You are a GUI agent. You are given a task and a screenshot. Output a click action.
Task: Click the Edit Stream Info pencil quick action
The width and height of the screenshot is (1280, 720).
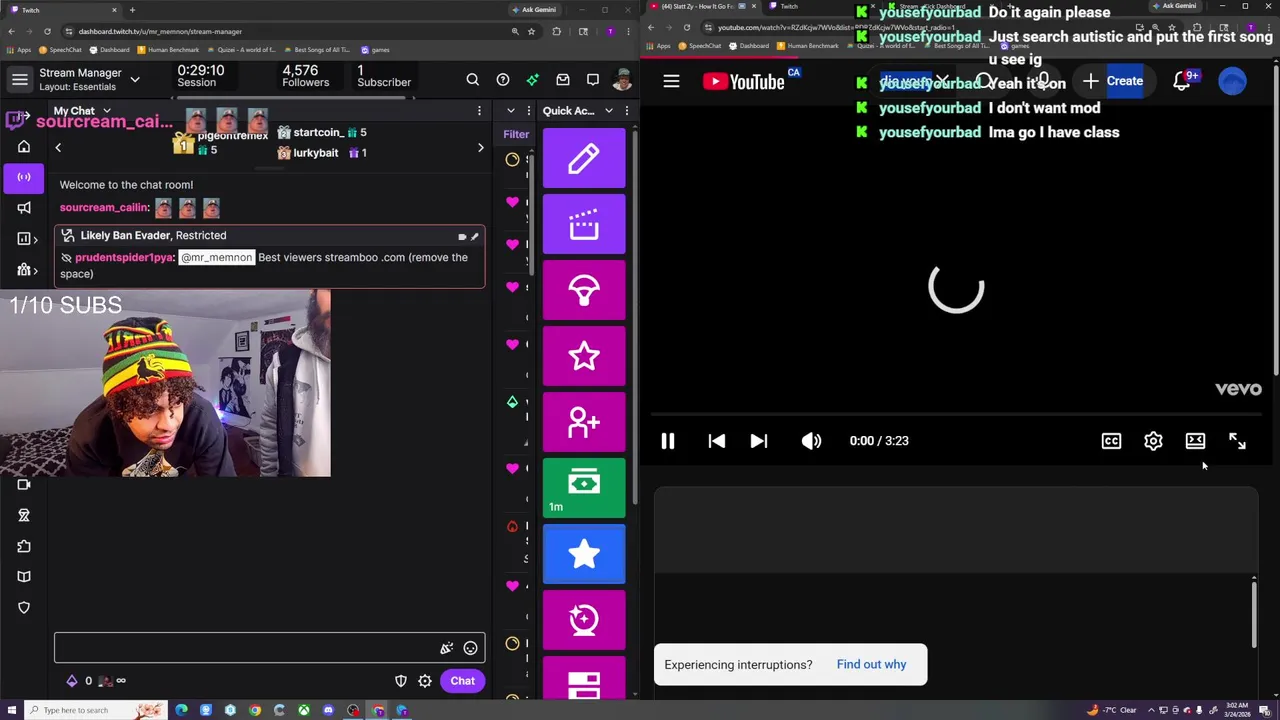coord(584,158)
